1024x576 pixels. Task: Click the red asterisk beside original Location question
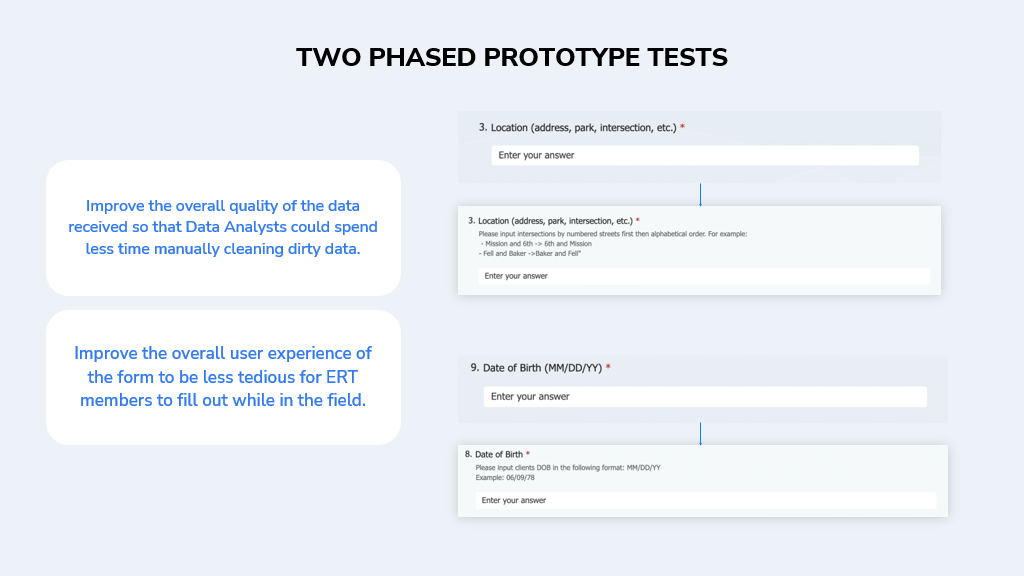coord(682,127)
